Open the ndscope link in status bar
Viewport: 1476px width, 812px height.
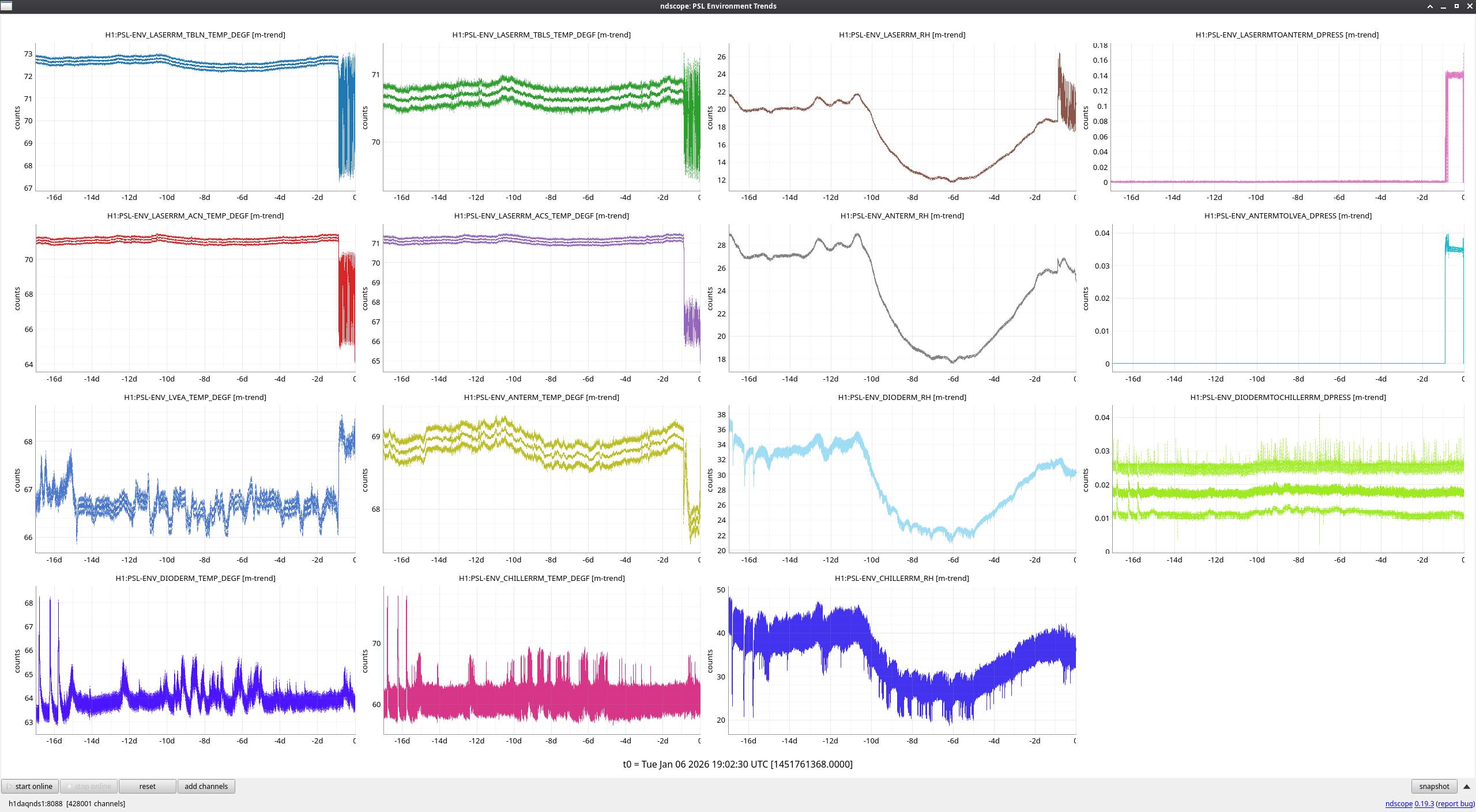[x=1399, y=803]
